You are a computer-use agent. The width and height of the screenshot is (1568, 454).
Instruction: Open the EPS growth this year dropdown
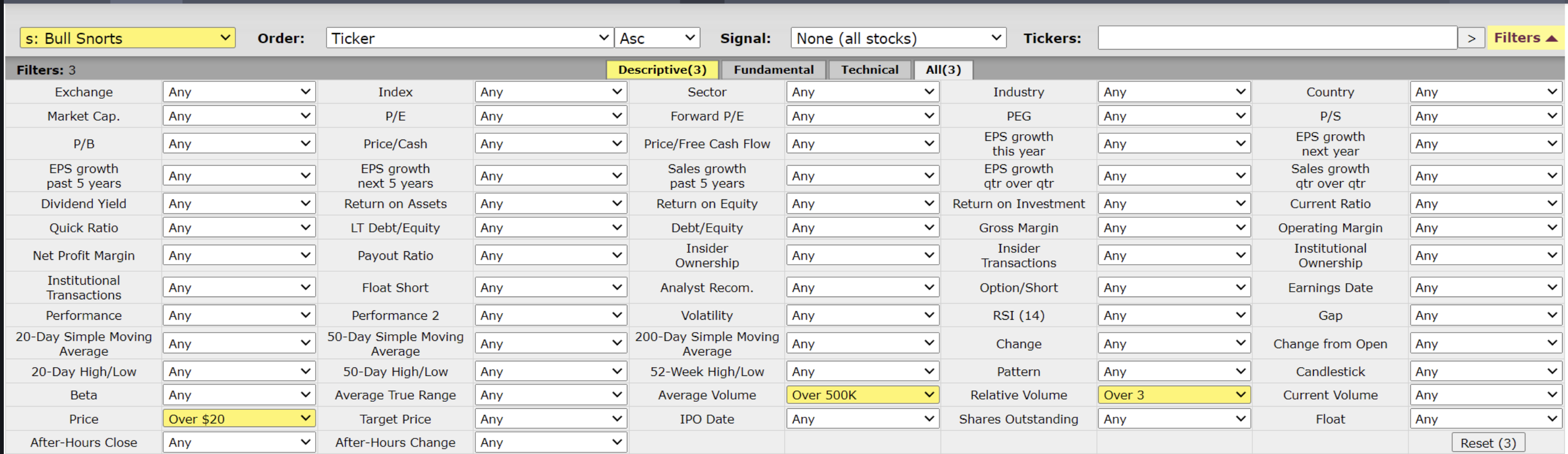click(x=1174, y=143)
